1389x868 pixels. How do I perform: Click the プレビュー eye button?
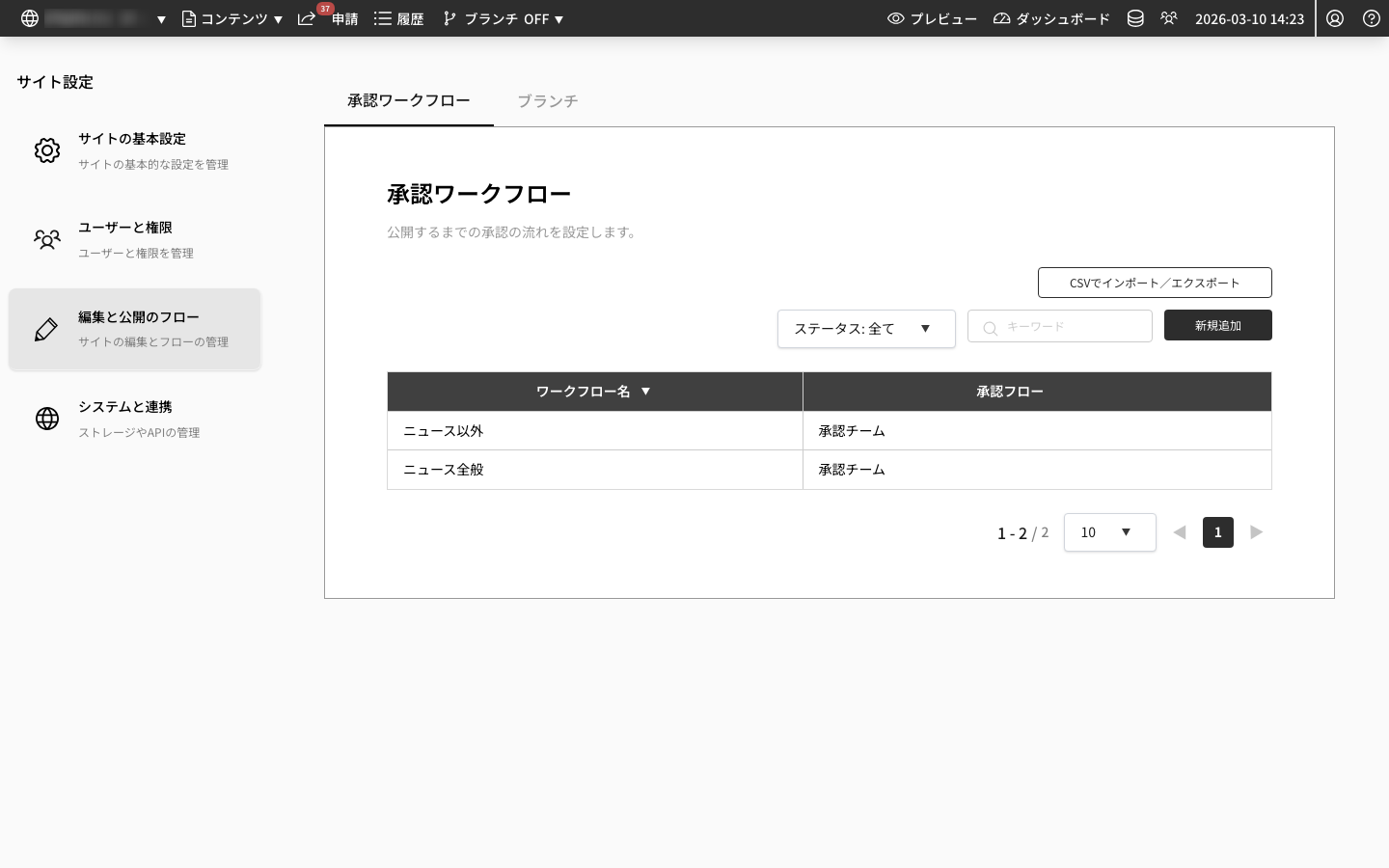click(932, 18)
